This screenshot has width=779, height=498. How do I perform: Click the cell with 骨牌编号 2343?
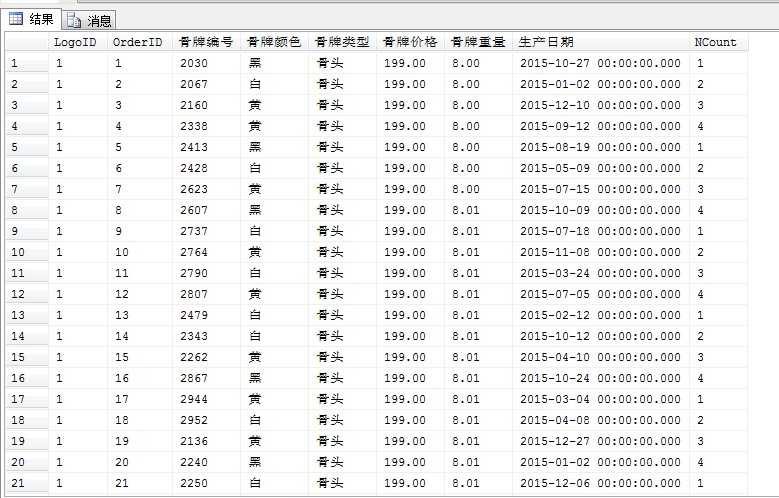[207, 336]
